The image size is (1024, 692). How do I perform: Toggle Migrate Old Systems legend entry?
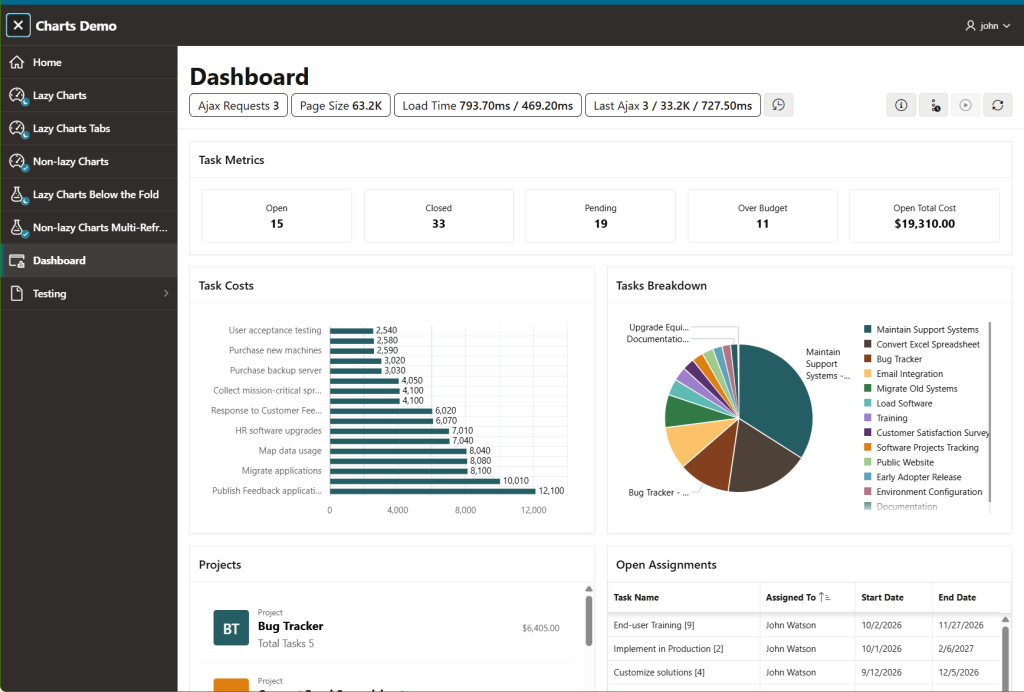pyautogui.click(x=910, y=388)
